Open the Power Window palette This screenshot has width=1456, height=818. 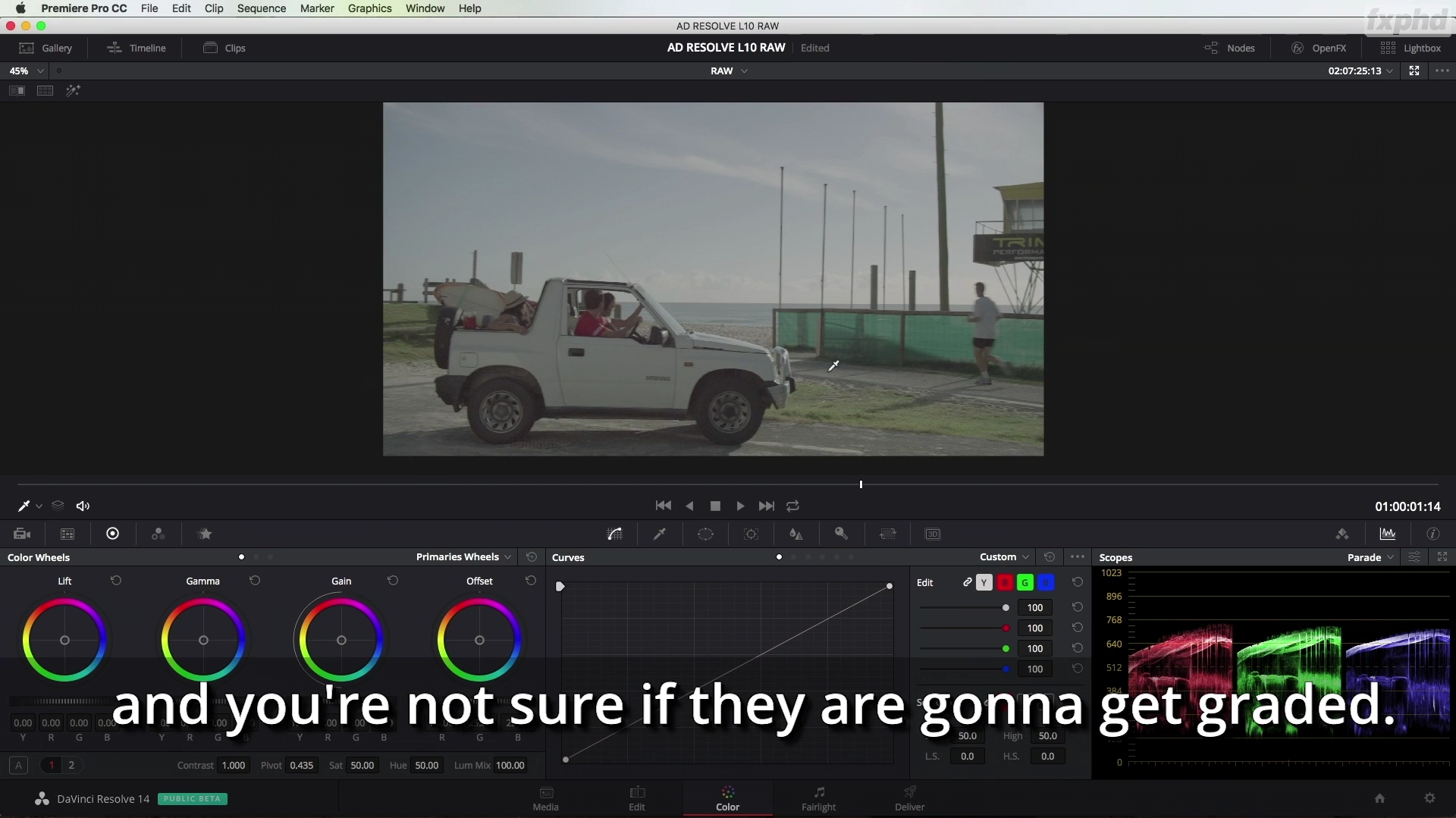(705, 534)
